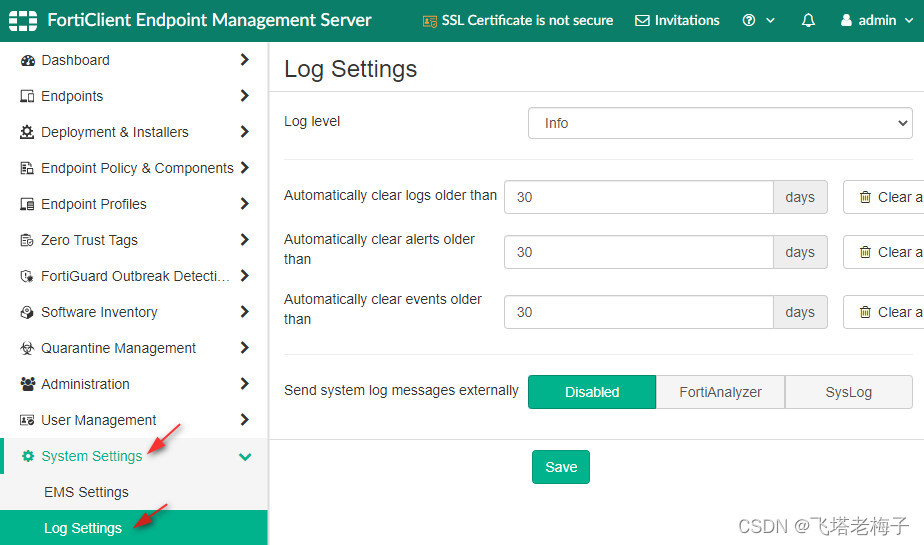Click the Zero Trust Tags icon
Screen dimensions: 924x545
coord(27,240)
